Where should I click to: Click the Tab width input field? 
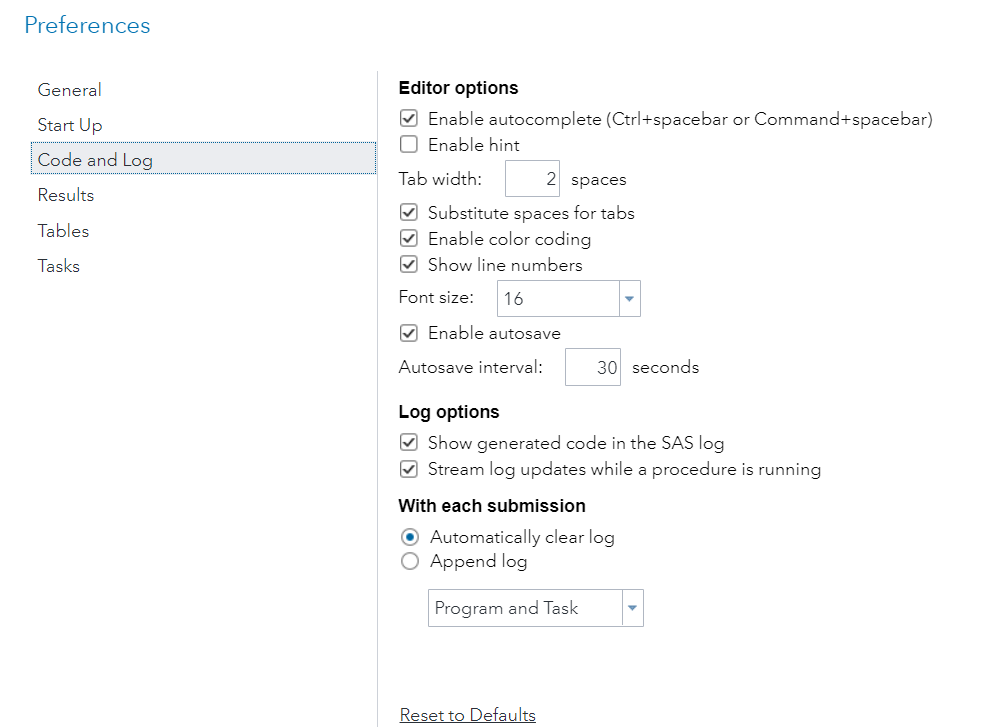click(x=532, y=180)
